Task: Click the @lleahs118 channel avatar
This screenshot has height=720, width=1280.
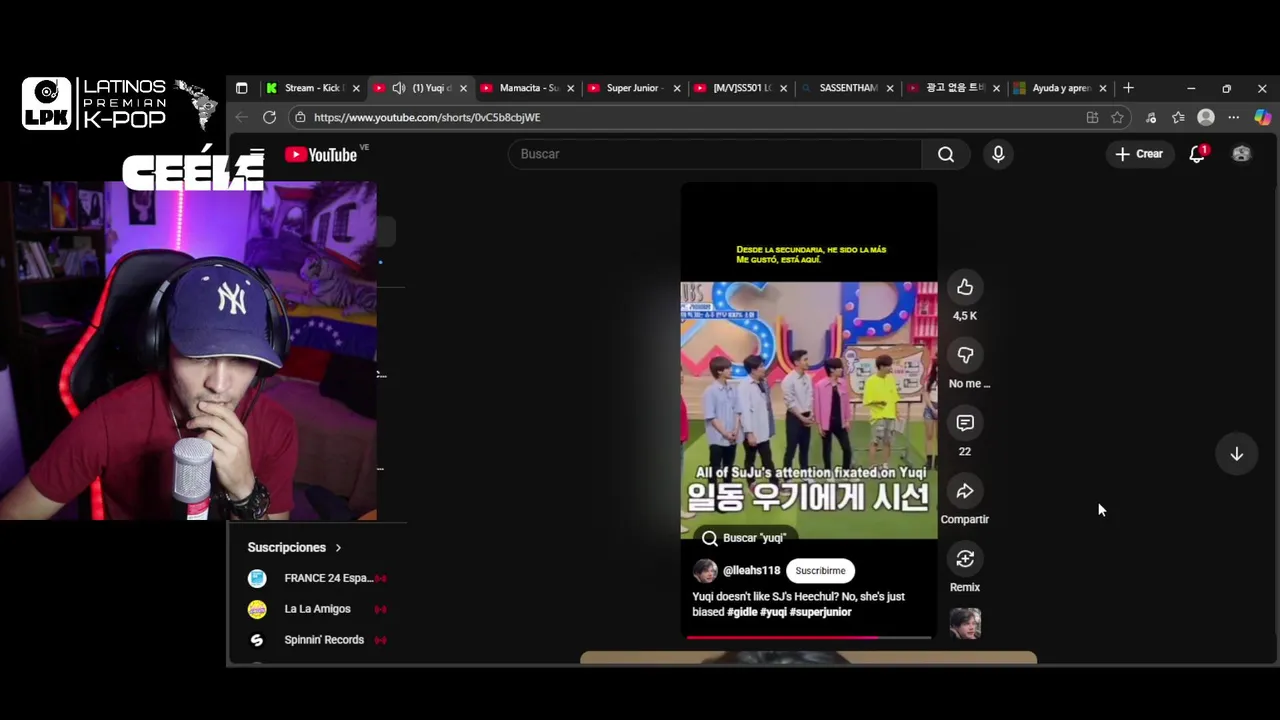Action: point(705,571)
